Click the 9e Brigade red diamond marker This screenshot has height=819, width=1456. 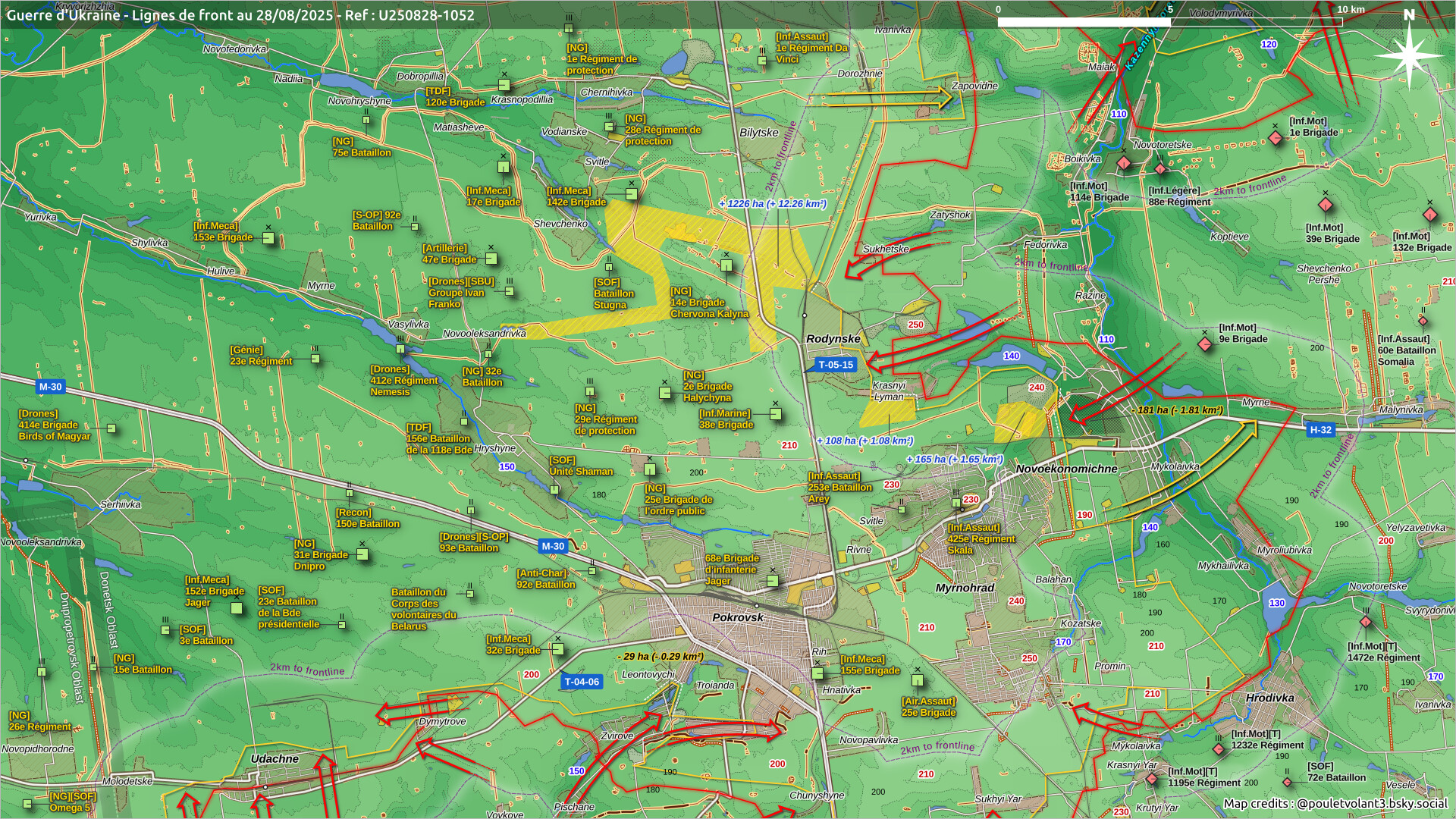click(x=1204, y=344)
